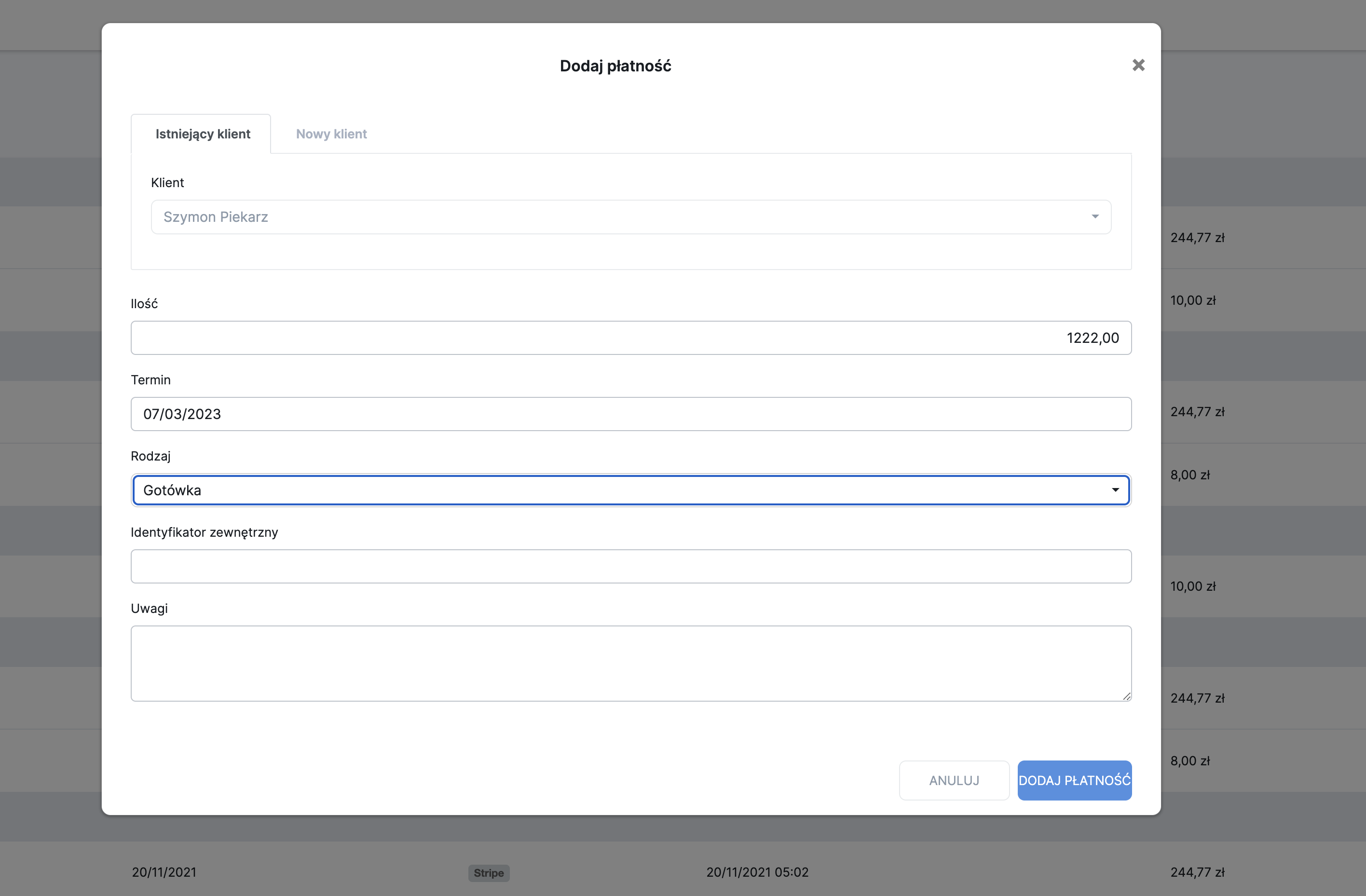Switch to the Nowy klient tab

coord(331,134)
